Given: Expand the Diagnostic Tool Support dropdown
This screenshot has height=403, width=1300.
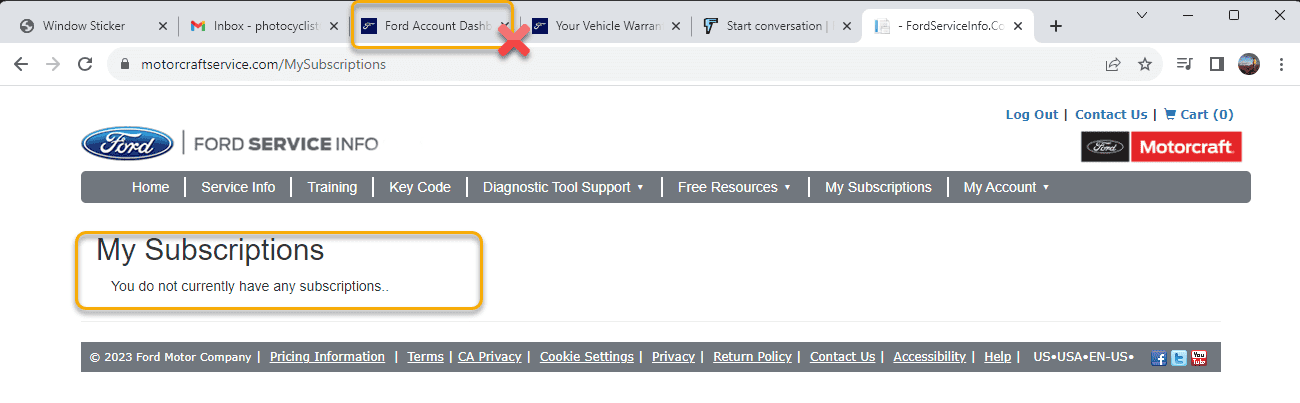Looking at the screenshot, I should point(563,187).
